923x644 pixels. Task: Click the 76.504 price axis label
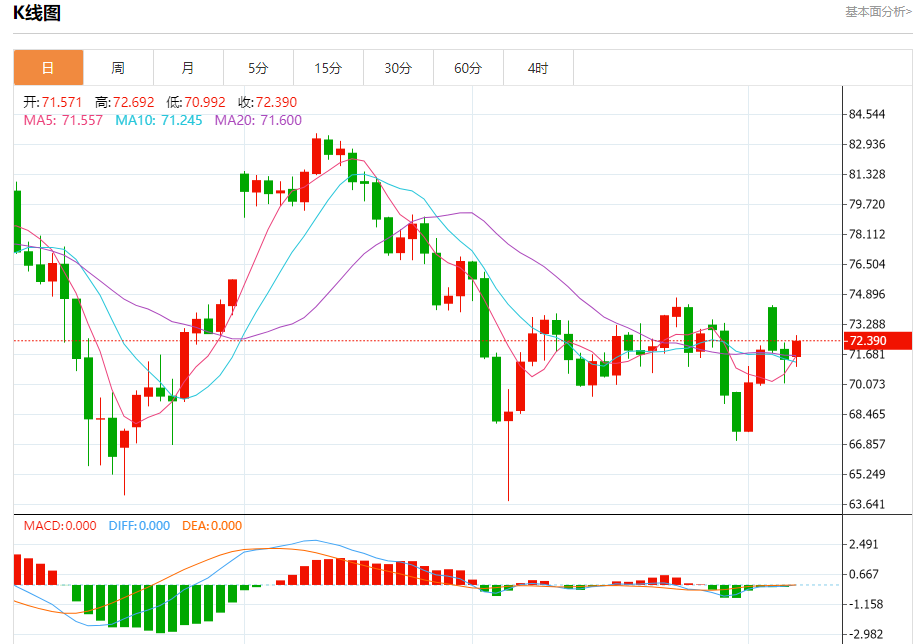coord(867,264)
